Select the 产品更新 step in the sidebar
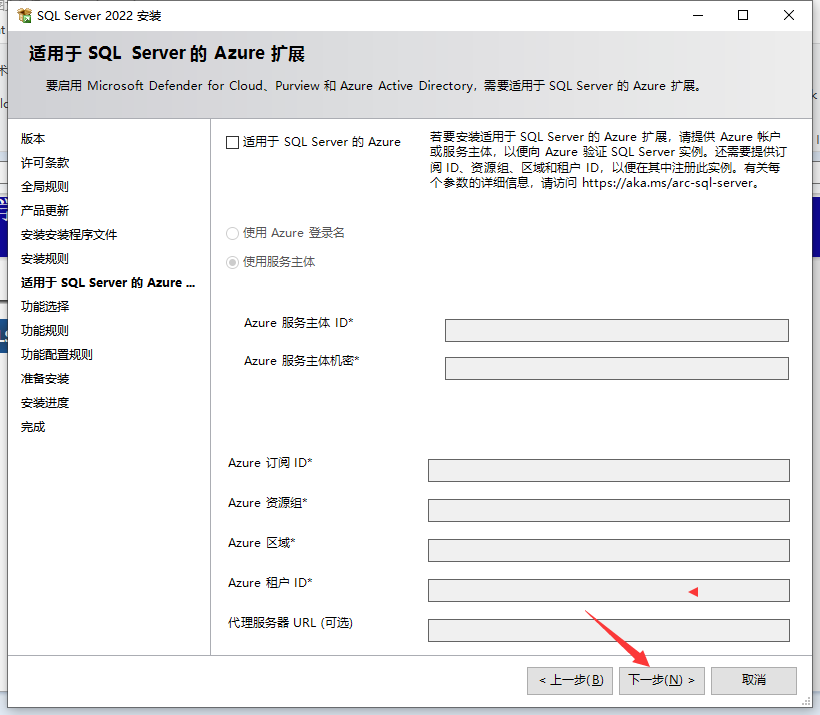 point(45,211)
